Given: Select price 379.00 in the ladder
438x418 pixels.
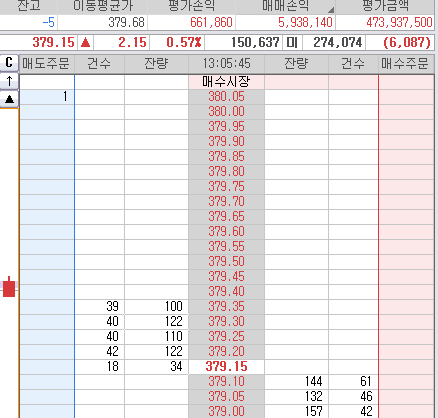Looking at the screenshot, I should pyautogui.click(x=226, y=411).
